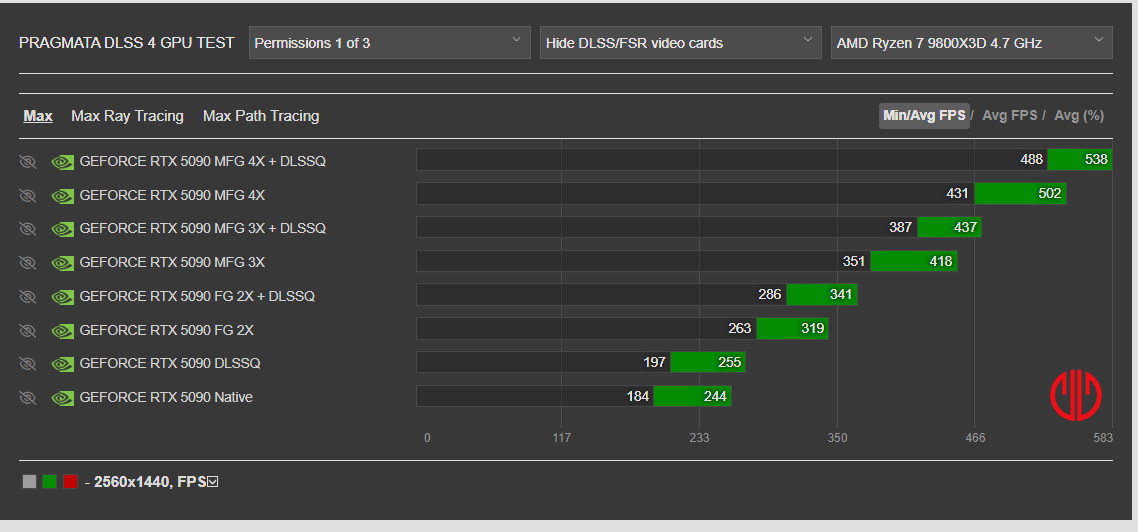Open the AMD Ryzen 7 9800X3D CPU dropdown
This screenshot has width=1138, height=532.
pyautogui.click(x=972, y=43)
